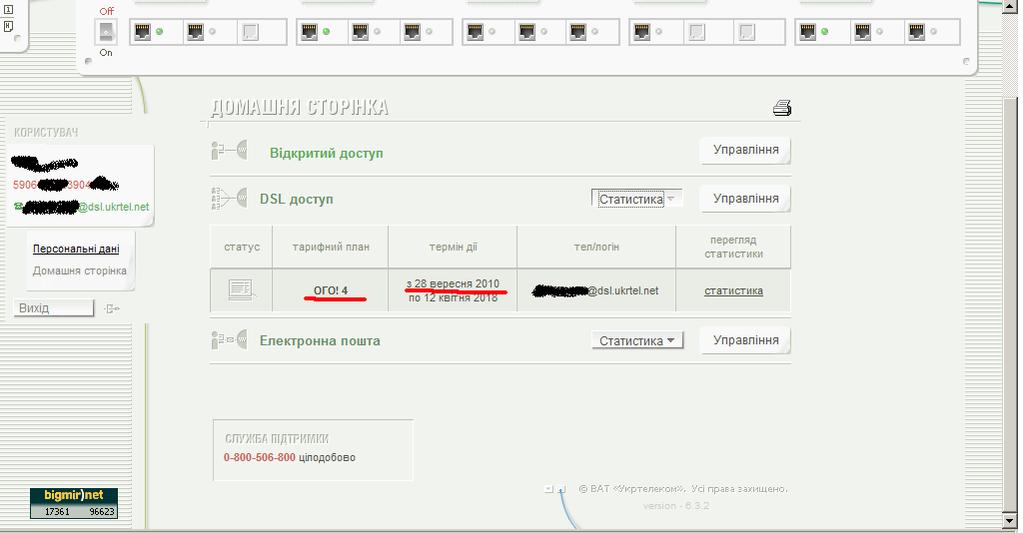
Task: Click the support phone number 0-800-506-800
Action: (x=259, y=458)
